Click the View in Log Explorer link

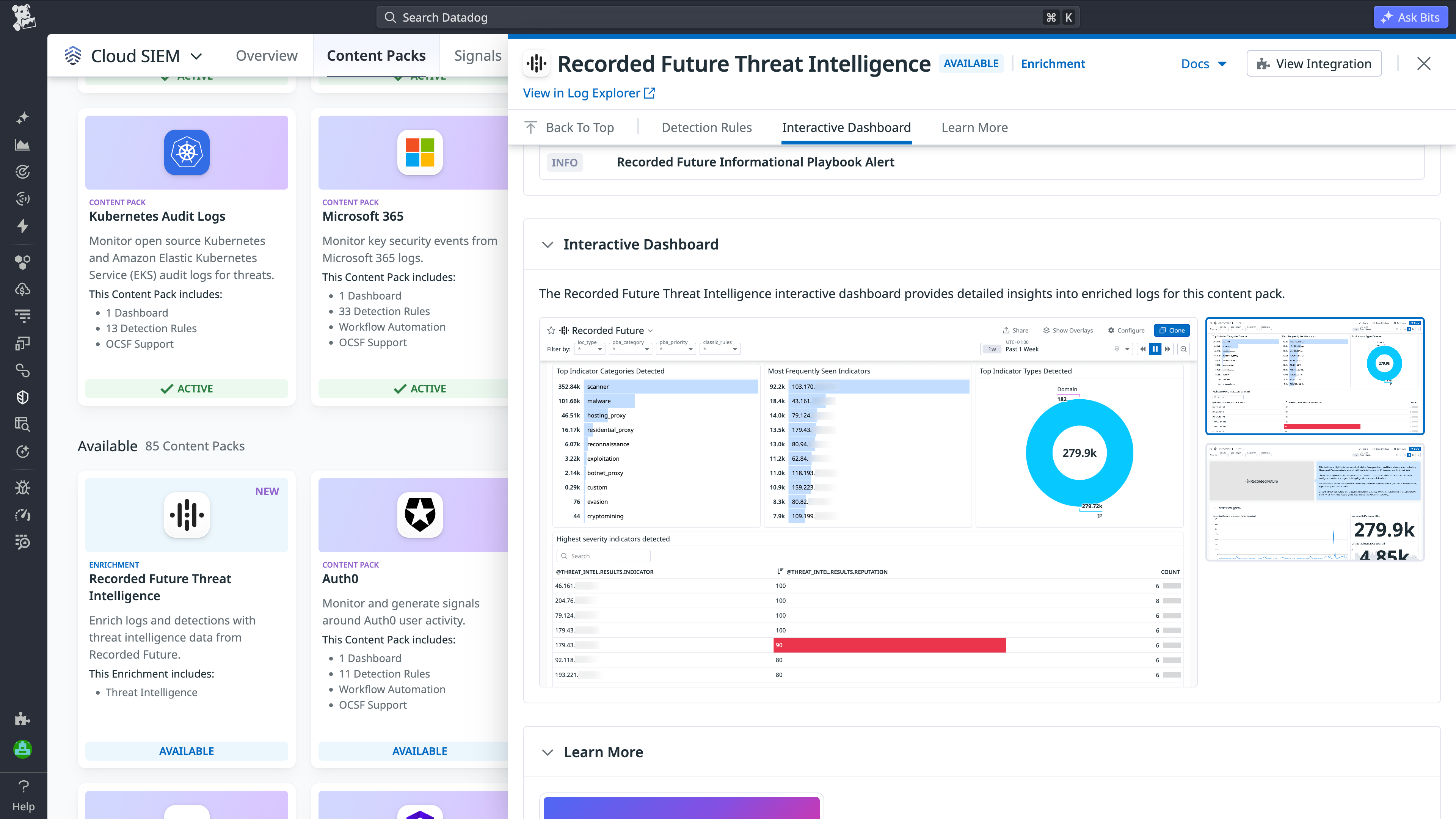point(582,93)
